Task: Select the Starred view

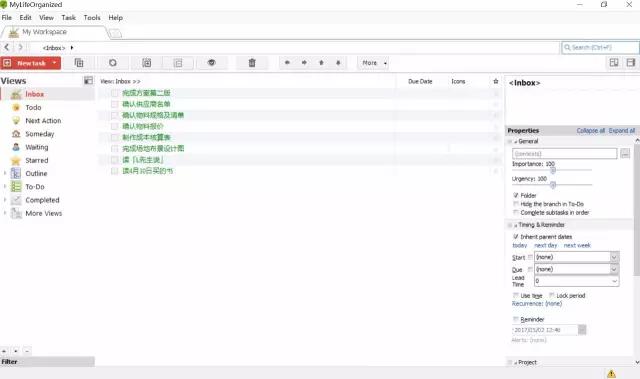Action: click(x=37, y=160)
